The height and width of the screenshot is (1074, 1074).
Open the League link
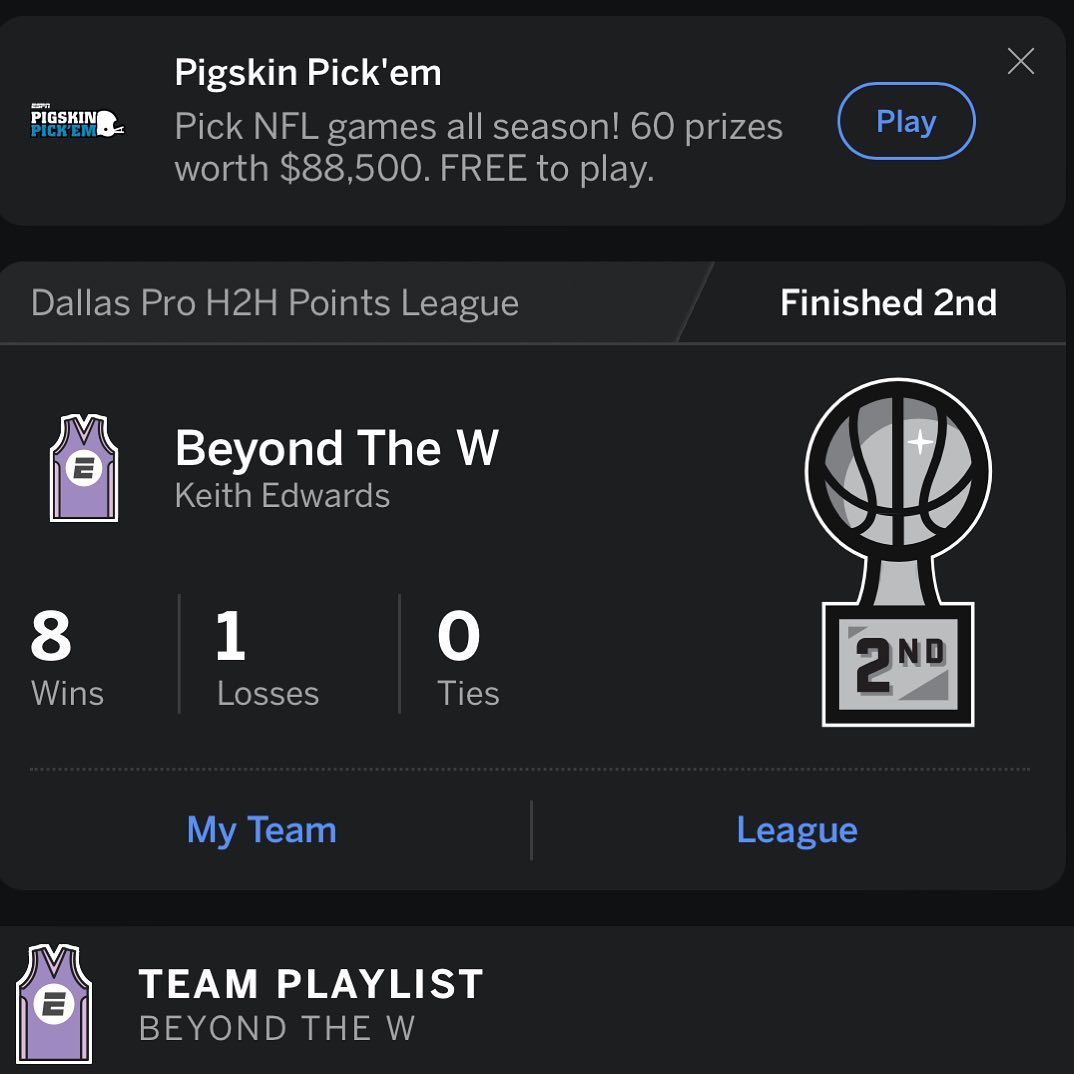797,830
